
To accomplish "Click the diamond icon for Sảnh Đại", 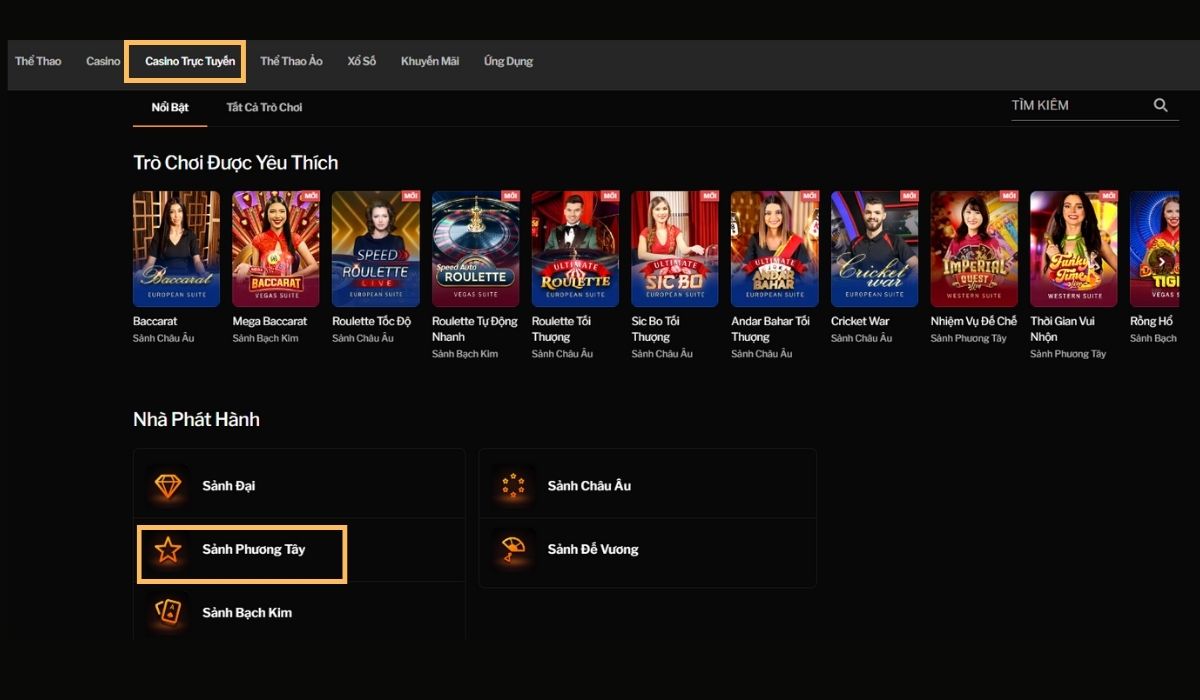I will click(168, 486).
